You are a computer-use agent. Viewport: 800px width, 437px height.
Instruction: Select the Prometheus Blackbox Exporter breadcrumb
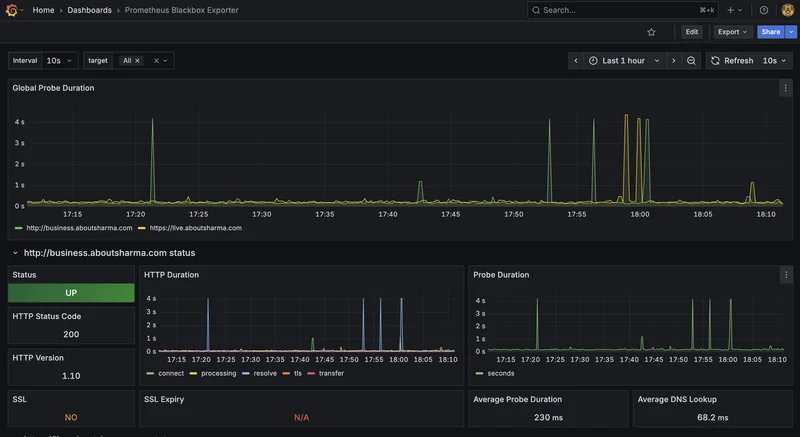(x=181, y=10)
